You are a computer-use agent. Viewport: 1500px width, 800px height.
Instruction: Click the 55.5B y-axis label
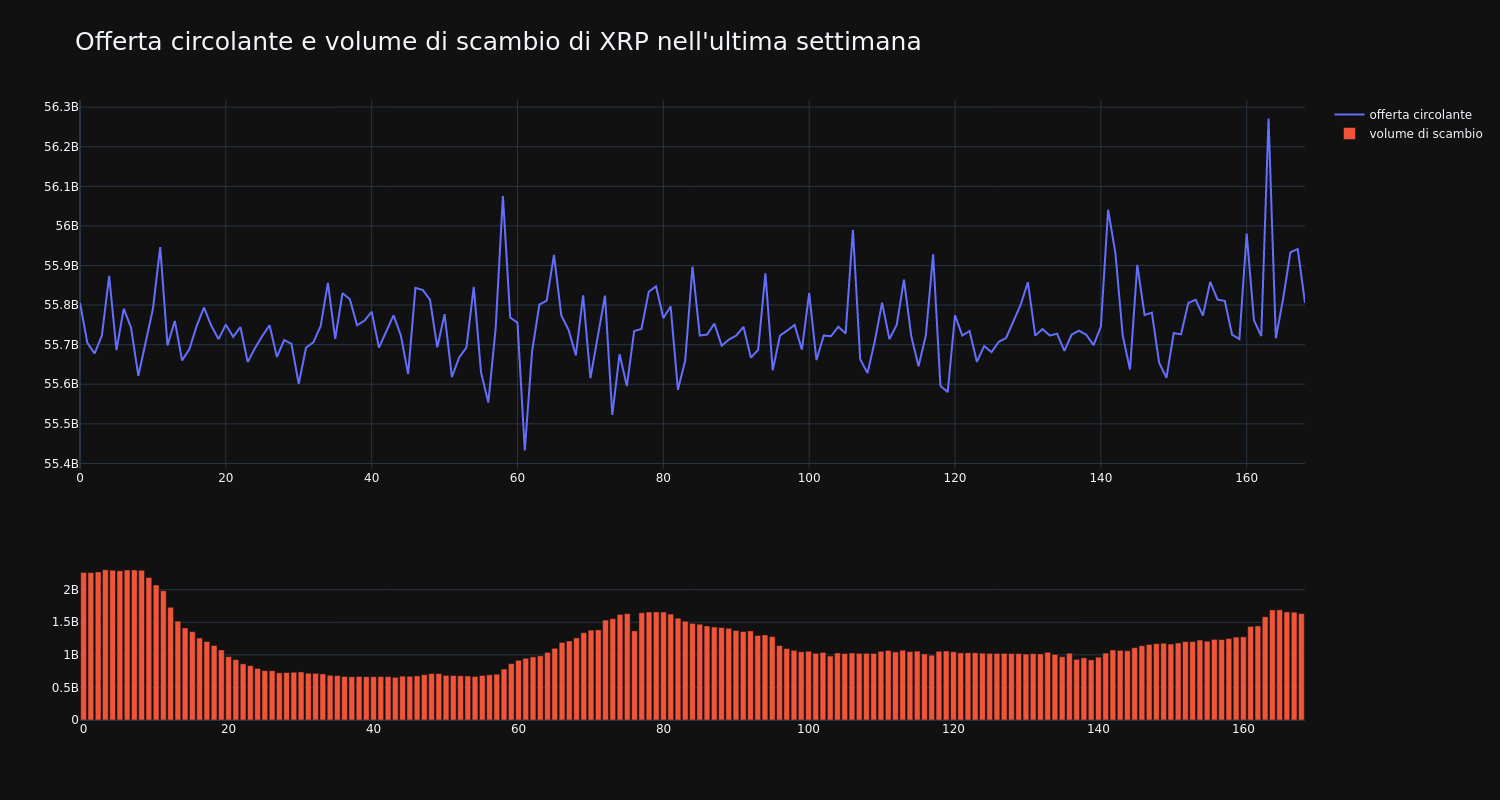(61, 424)
